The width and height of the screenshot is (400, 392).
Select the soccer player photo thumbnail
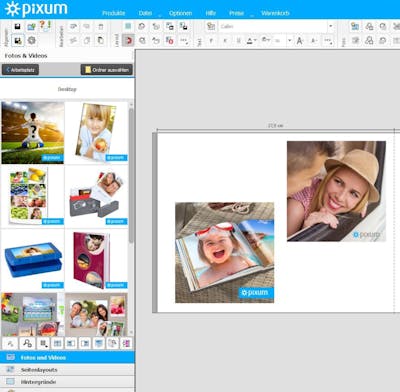(x=33, y=133)
